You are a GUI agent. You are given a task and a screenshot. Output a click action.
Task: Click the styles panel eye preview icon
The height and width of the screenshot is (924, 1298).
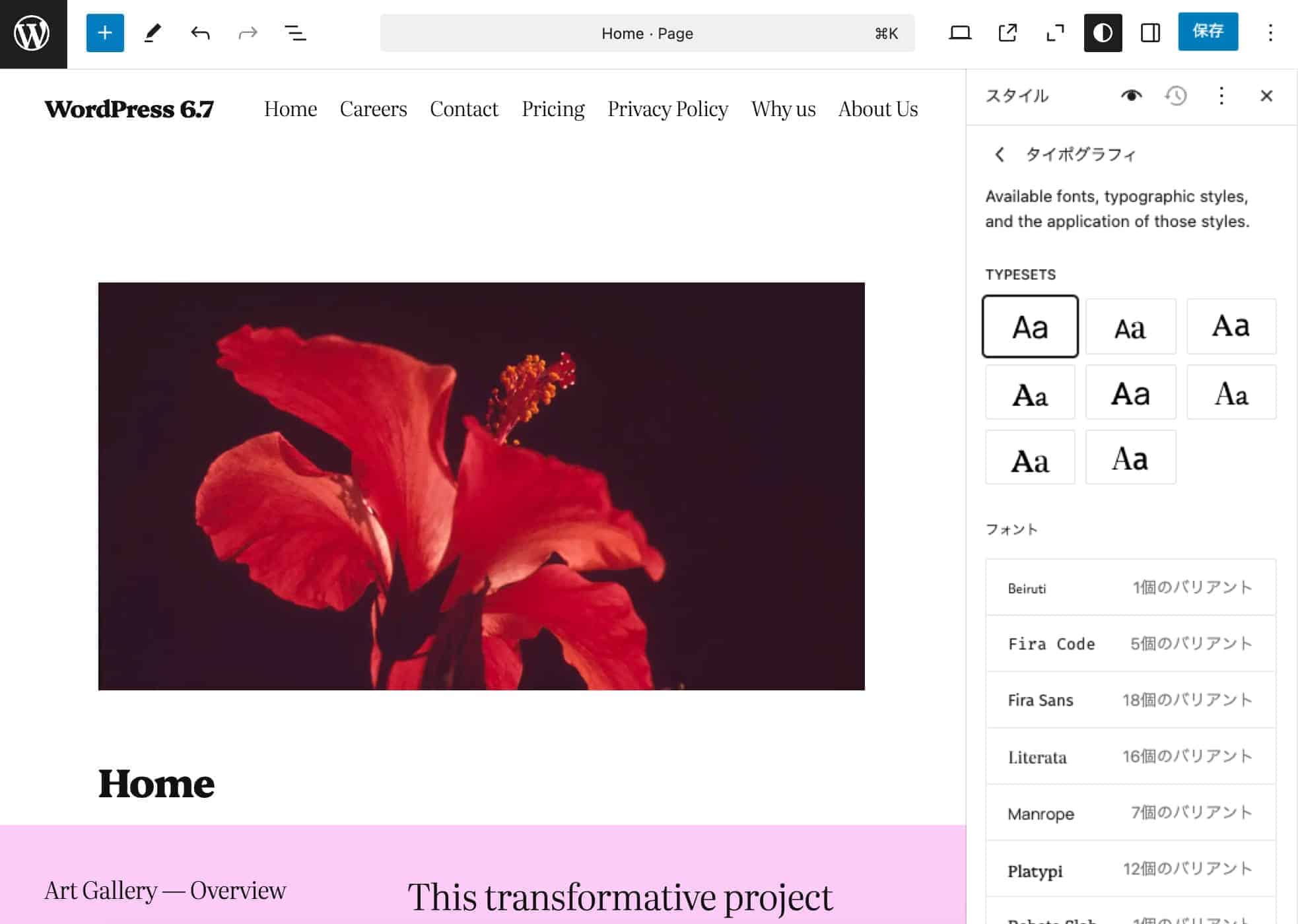point(1131,95)
